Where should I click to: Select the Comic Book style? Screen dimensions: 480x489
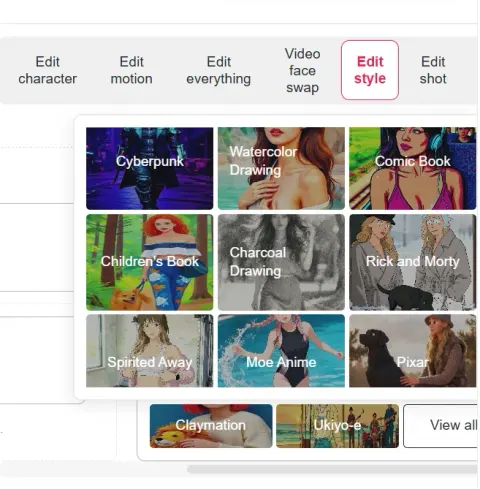[x=413, y=168]
